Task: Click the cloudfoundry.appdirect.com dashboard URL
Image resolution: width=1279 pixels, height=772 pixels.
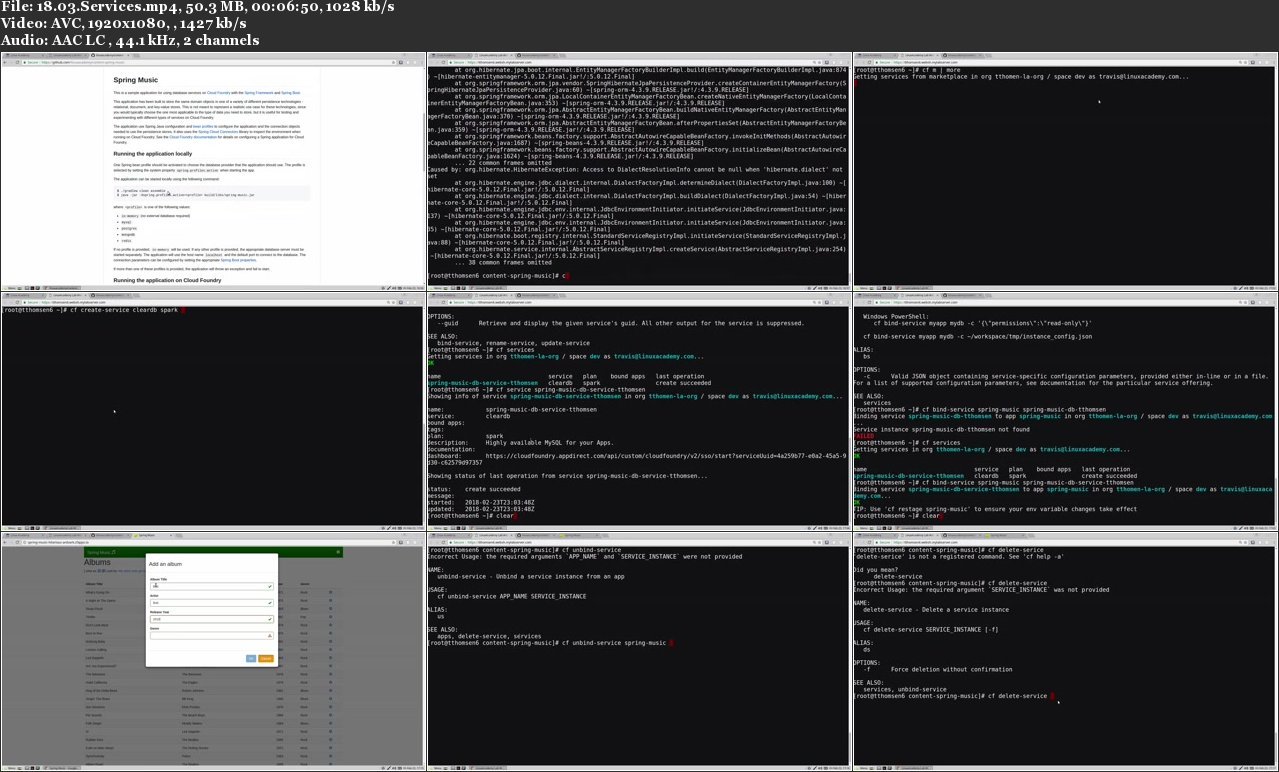Action: 667,456
